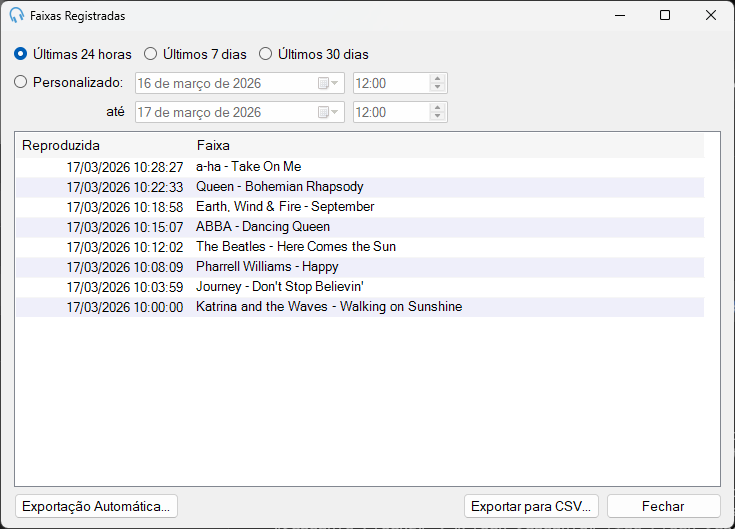This screenshot has width=735, height=529.
Task: Open the start date calendar icon dropdown
Action: pyautogui.click(x=328, y=83)
